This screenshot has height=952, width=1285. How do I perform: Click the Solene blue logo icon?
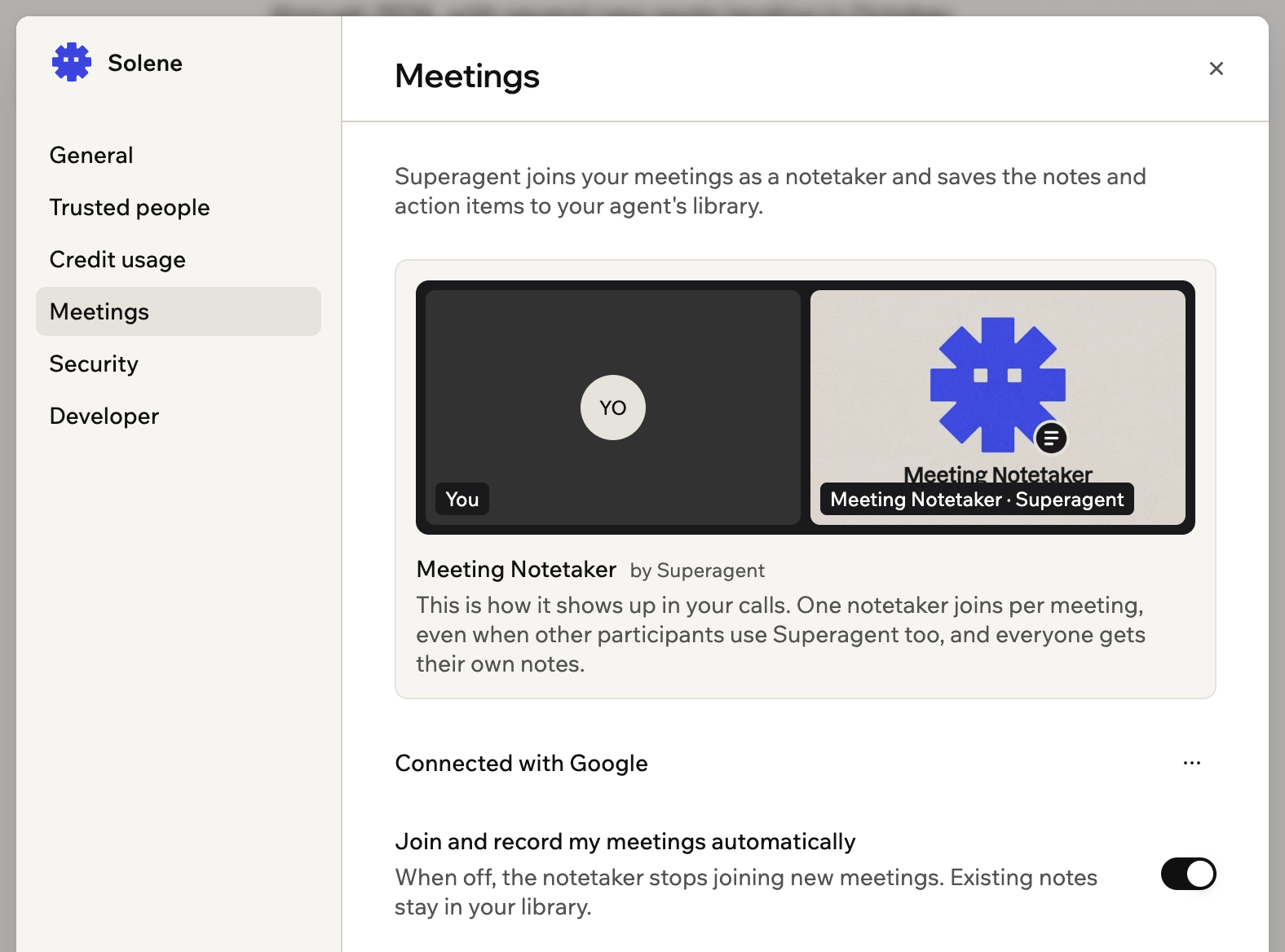coord(72,62)
